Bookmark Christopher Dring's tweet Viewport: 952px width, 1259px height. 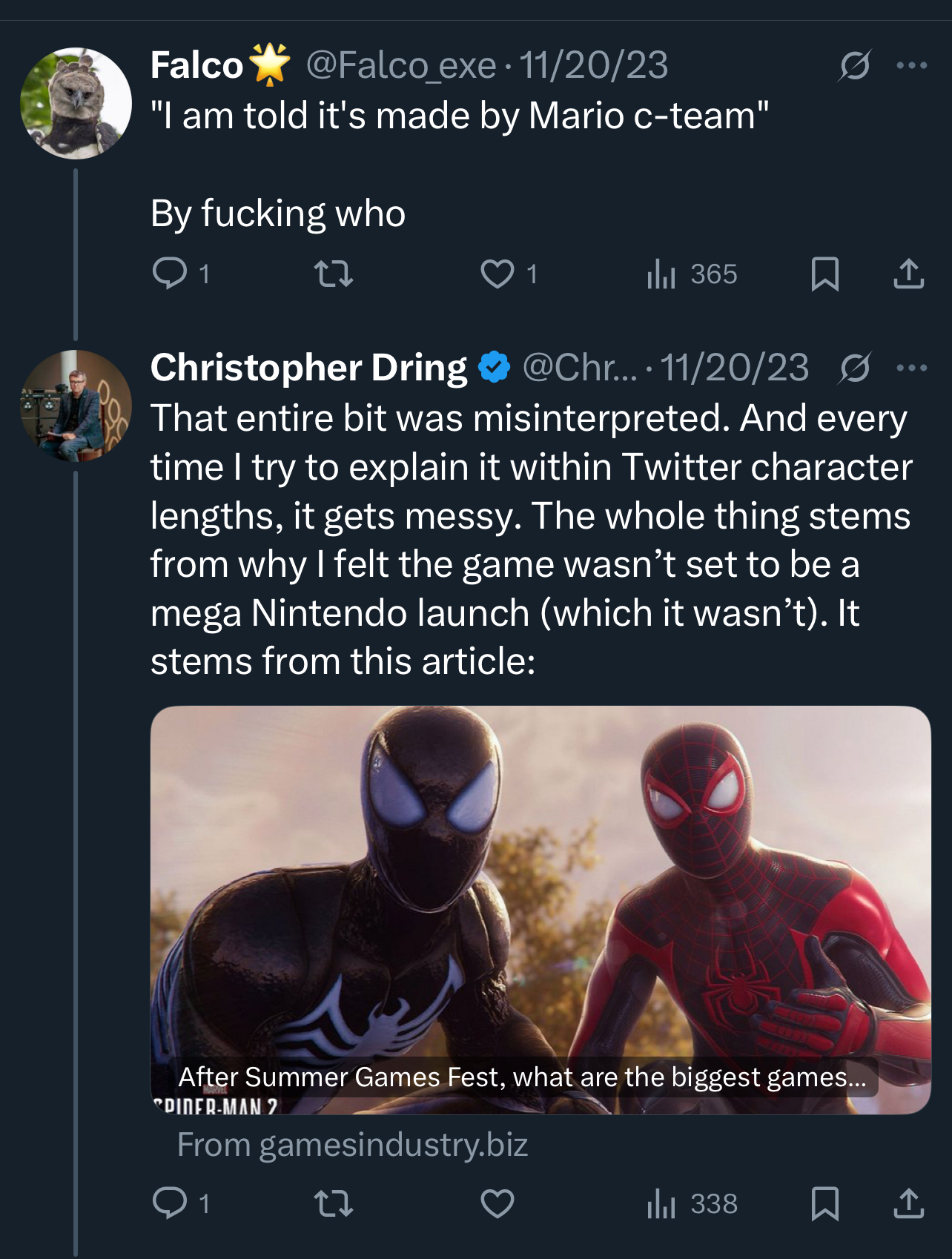click(x=824, y=1203)
